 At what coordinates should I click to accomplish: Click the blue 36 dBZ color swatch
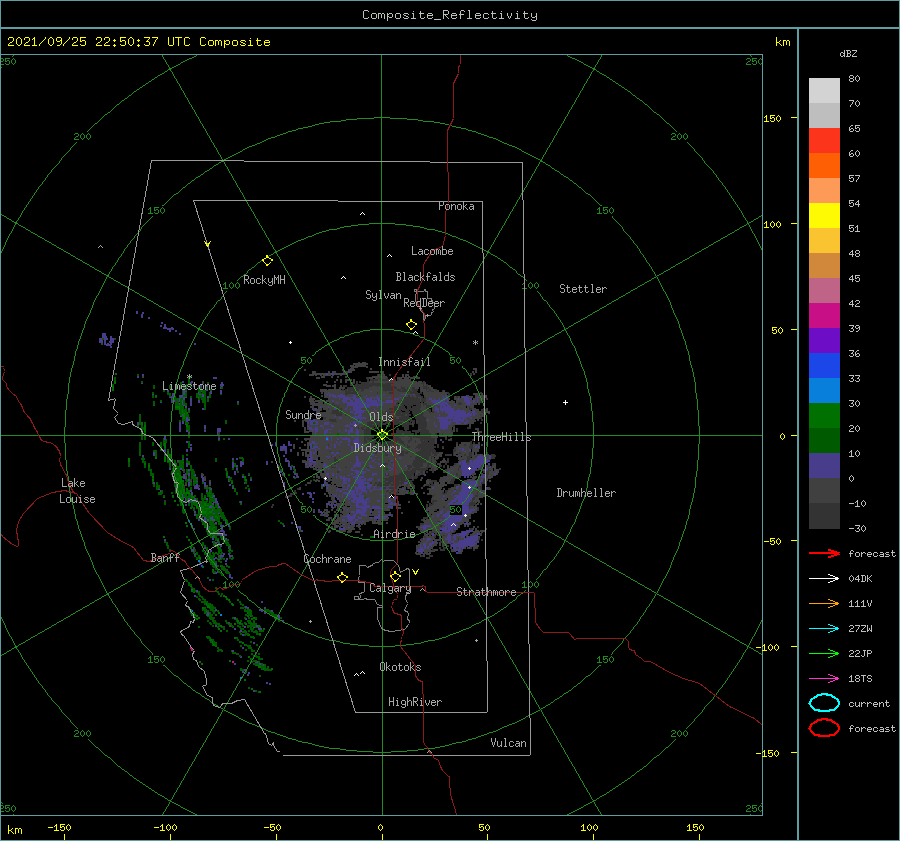(x=824, y=366)
